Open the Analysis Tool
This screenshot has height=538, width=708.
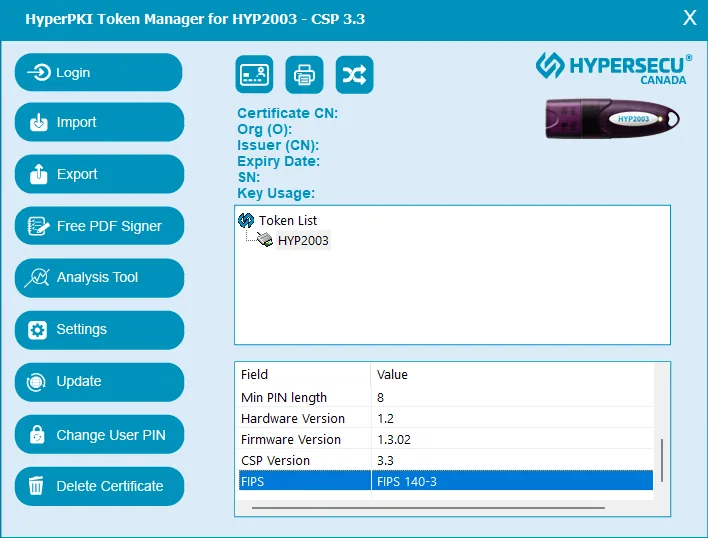99,278
